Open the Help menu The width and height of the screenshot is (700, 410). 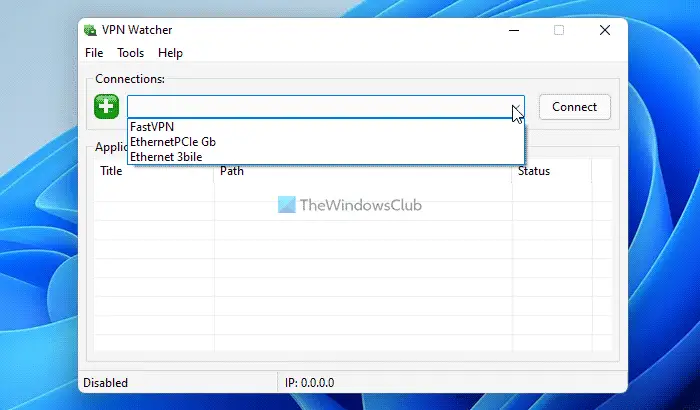(170, 53)
